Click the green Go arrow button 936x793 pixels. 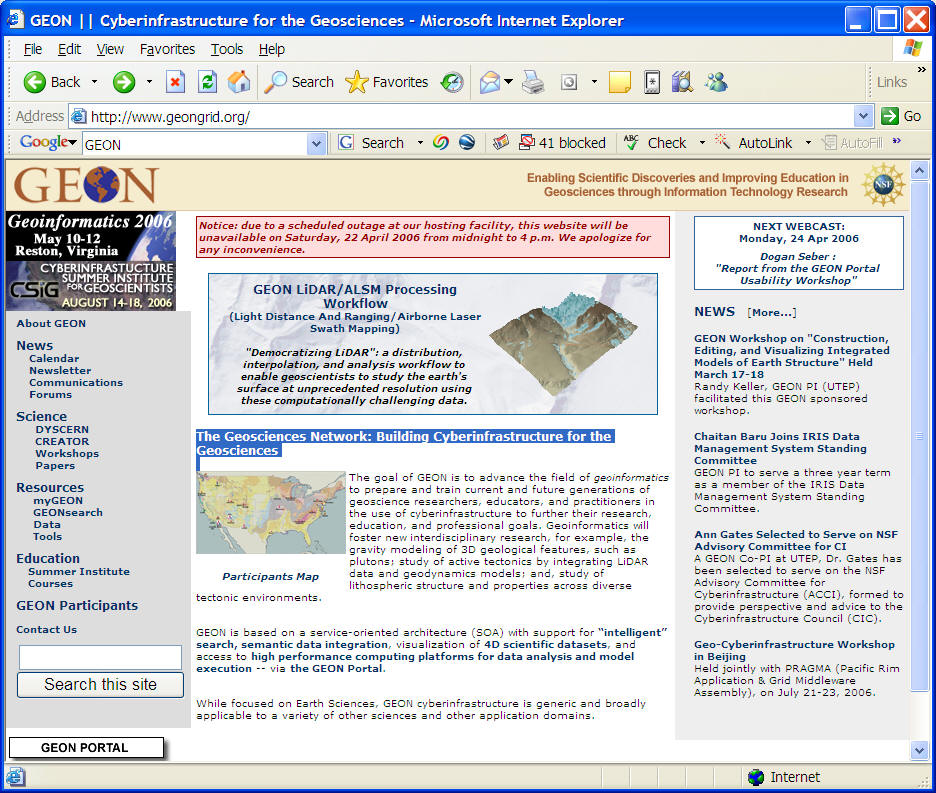pos(889,116)
